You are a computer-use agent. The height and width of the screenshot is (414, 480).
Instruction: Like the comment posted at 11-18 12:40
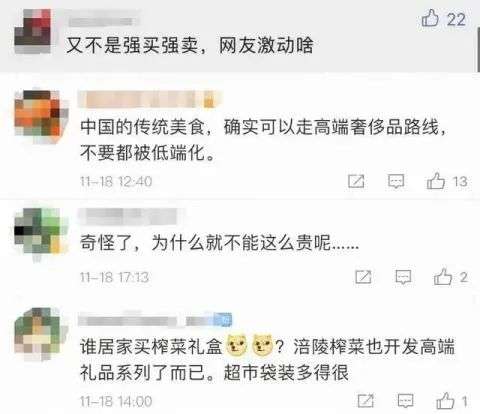pyautogui.click(x=436, y=181)
